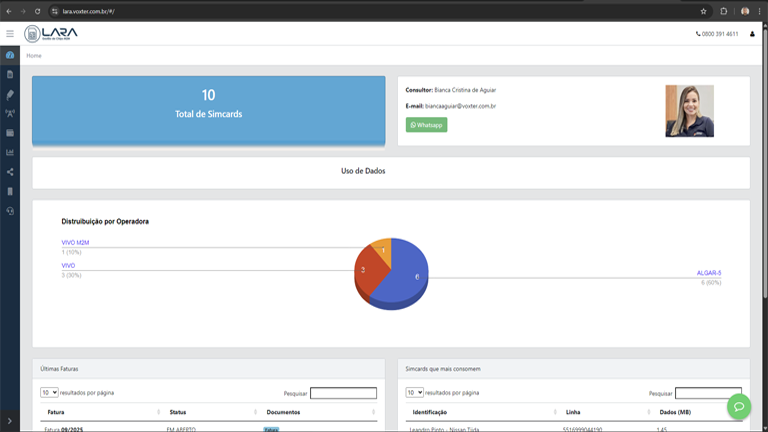This screenshot has height=432, width=768.
Task: Sort the table by Fatura column
Action: pos(100,412)
